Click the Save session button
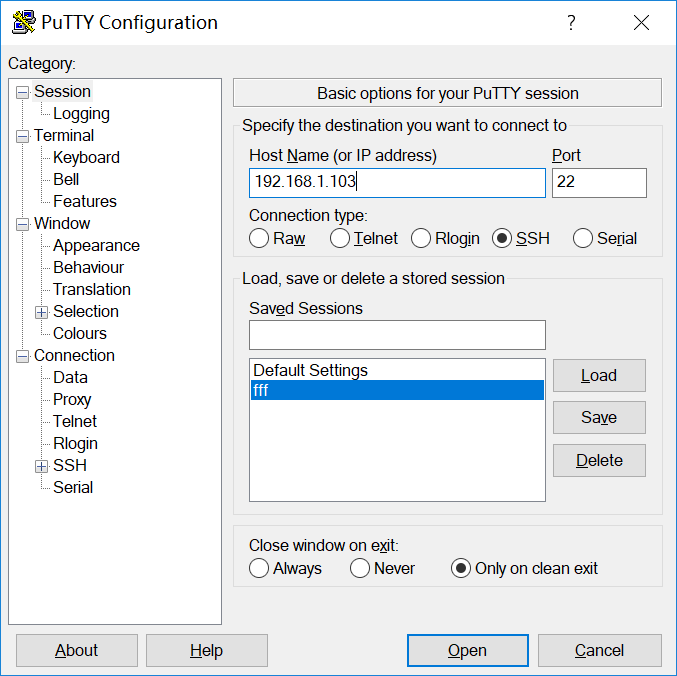Image resolution: width=677 pixels, height=676 pixels. [x=599, y=417]
